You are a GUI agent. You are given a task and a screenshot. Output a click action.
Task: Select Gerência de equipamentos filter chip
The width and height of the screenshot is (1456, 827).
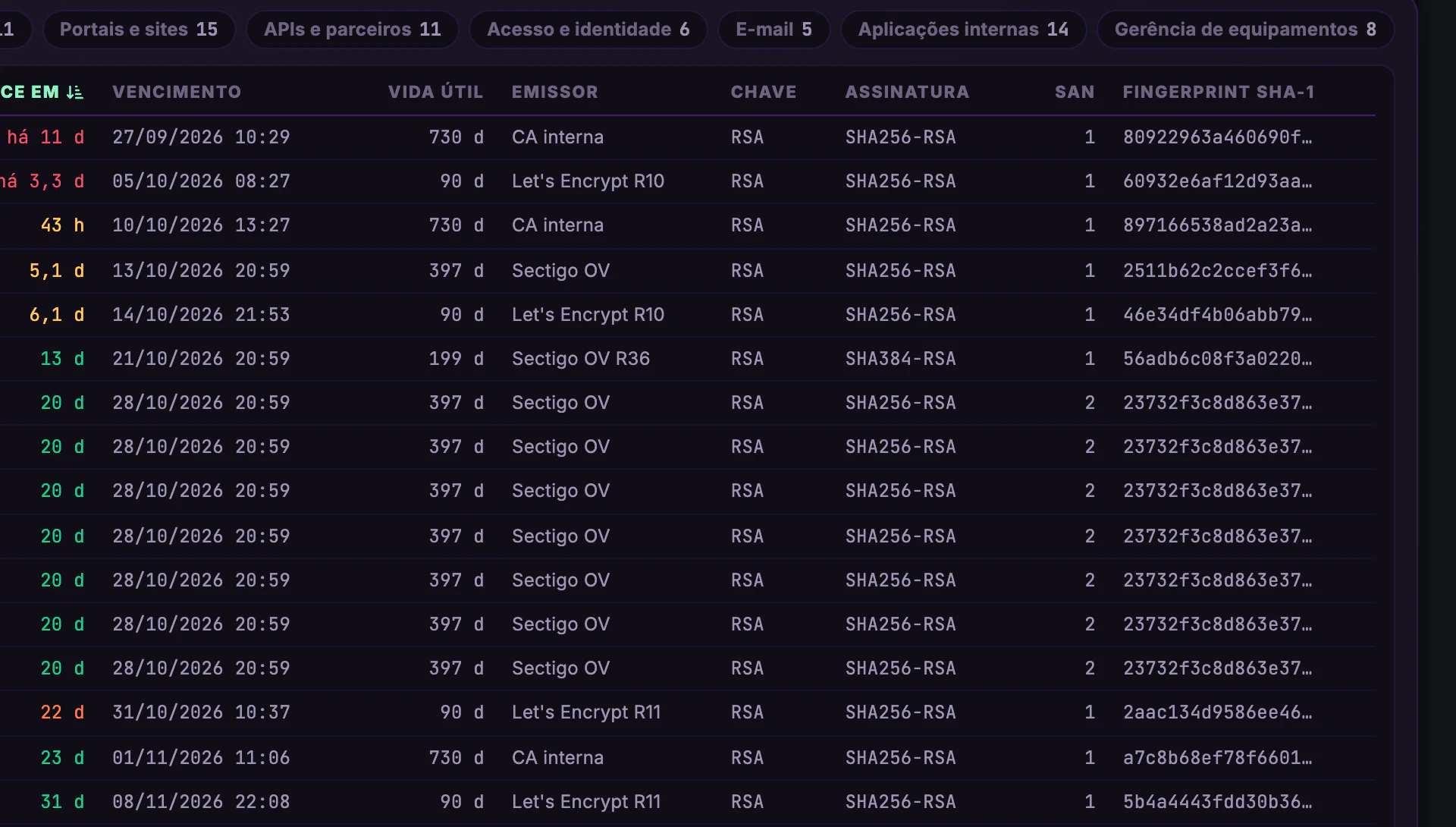pyautogui.click(x=1246, y=30)
